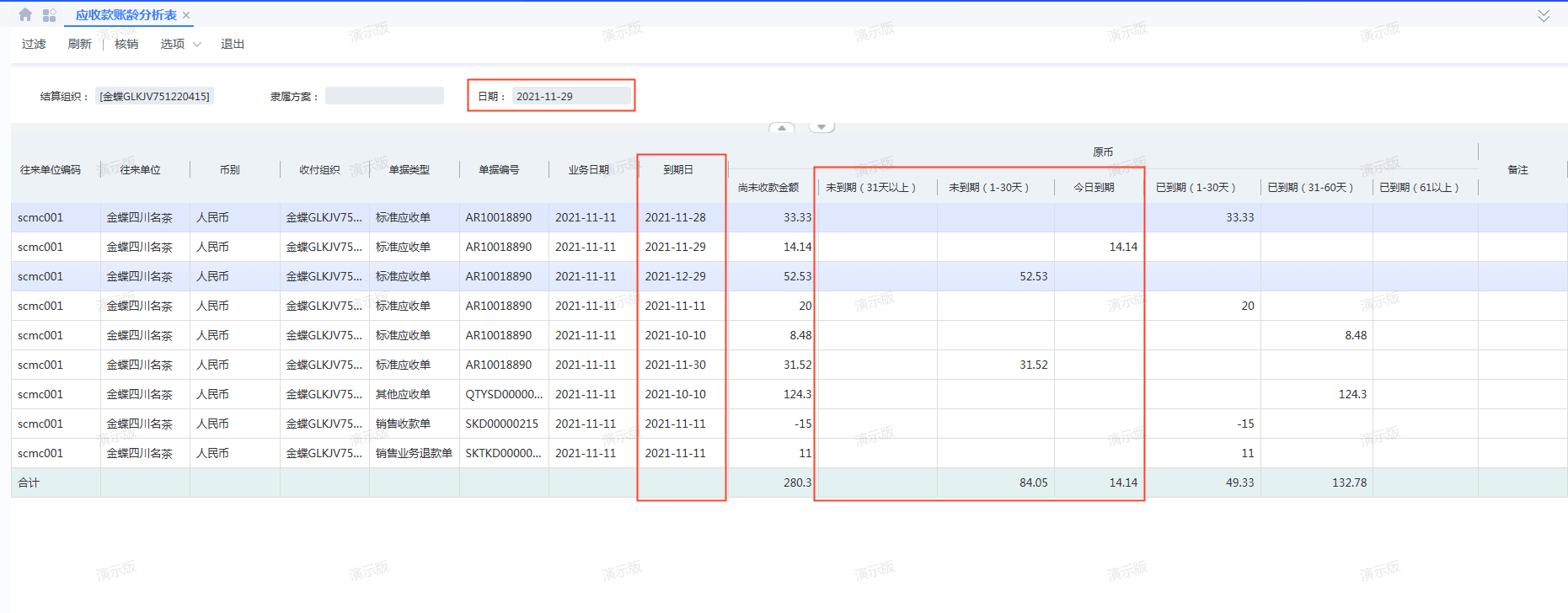This screenshot has height=613, width=1568.
Task: Click the empty 隶属方案 field
Action: click(384, 96)
